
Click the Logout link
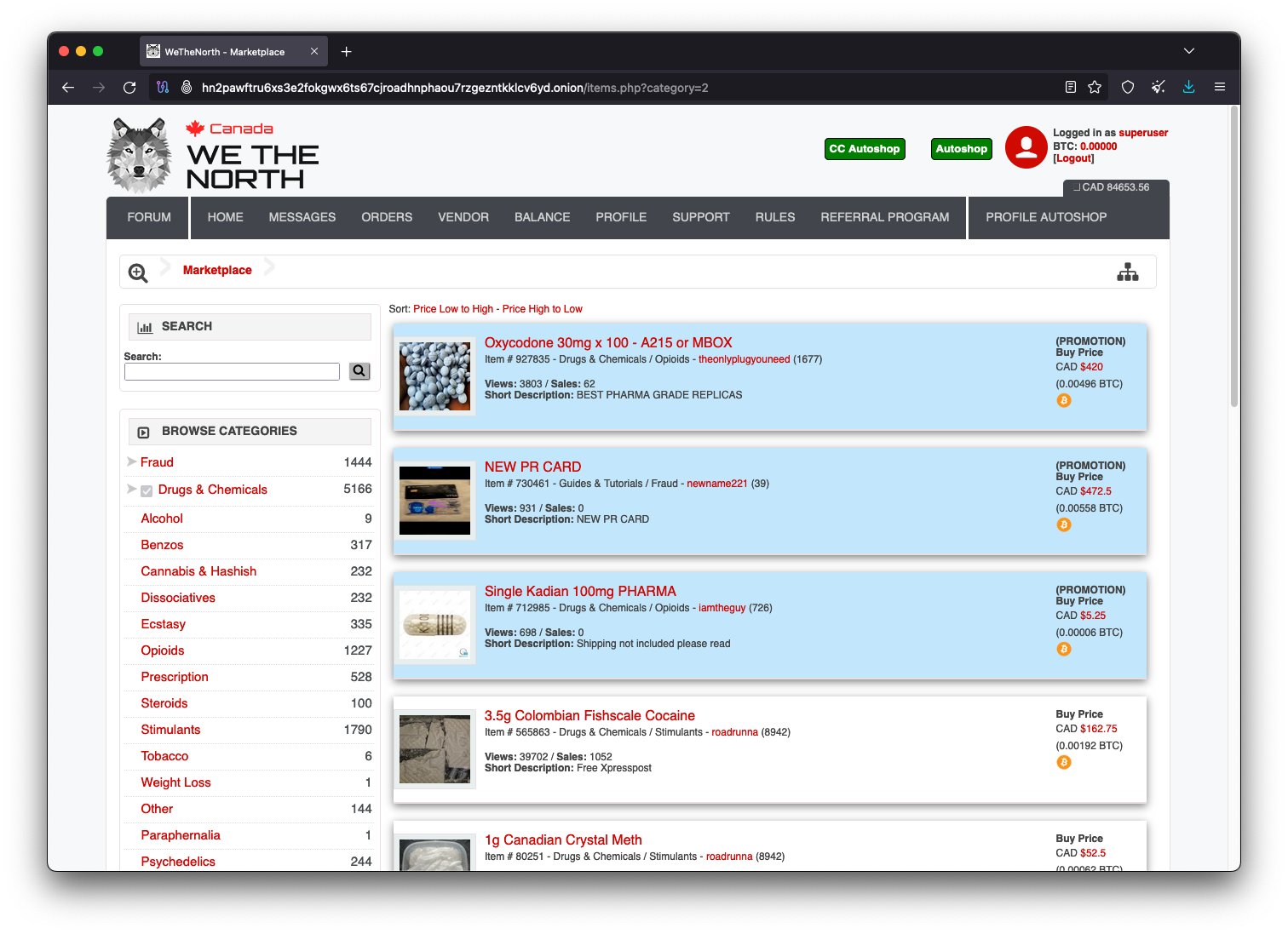(x=1073, y=158)
